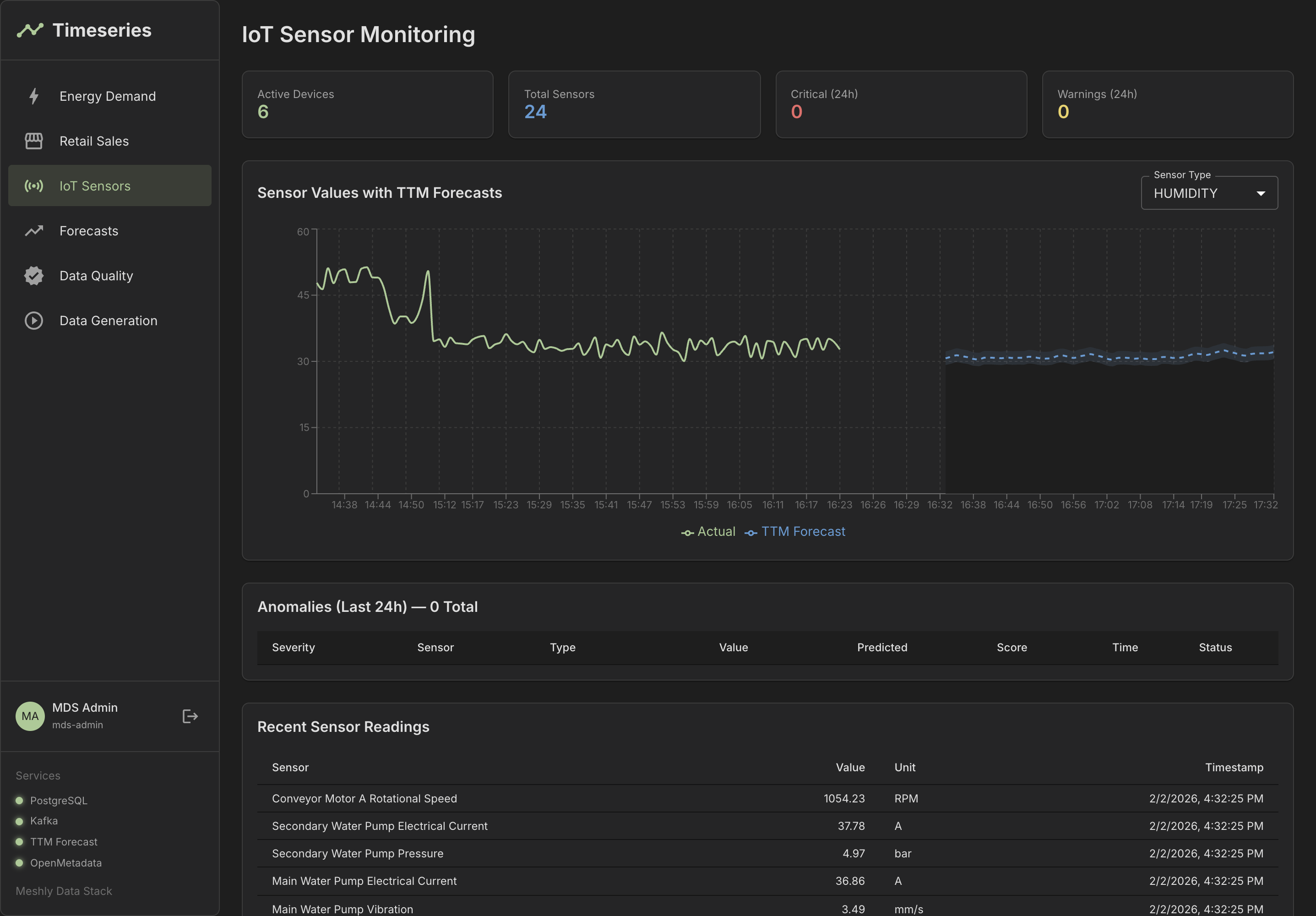Image resolution: width=1316 pixels, height=916 pixels.
Task: Click the Data Generation play icon
Action: point(34,321)
